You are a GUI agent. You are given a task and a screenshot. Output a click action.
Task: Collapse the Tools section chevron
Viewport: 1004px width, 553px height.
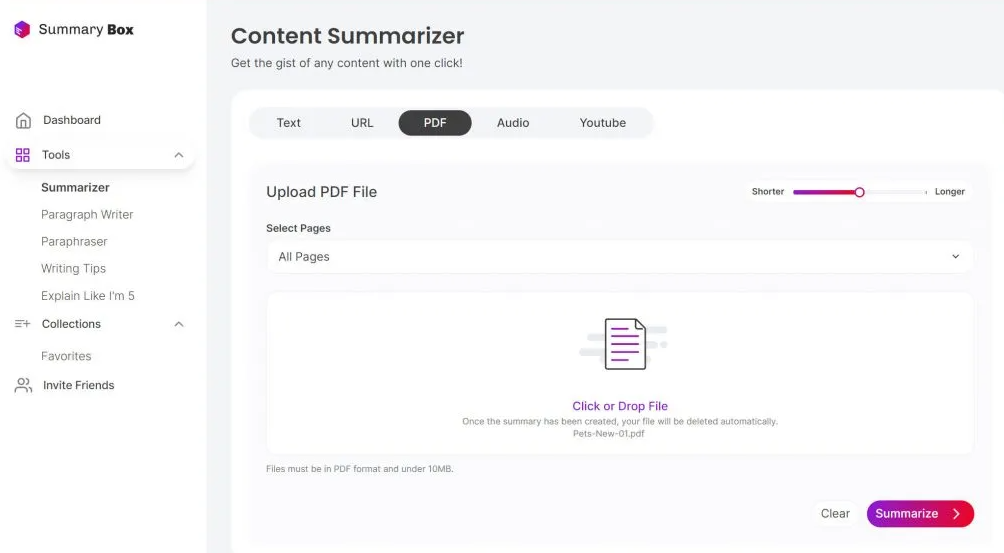tap(179, 155)
